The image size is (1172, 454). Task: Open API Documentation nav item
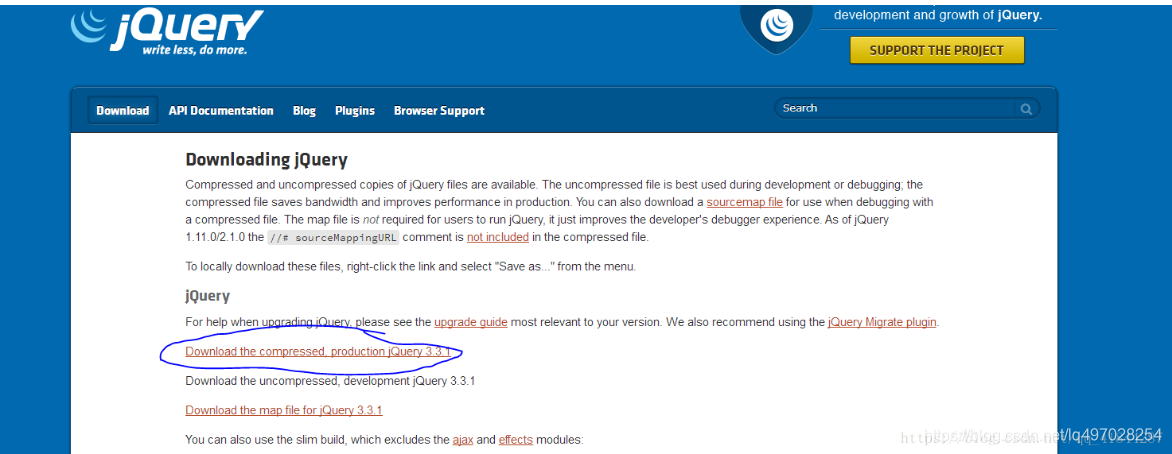pyautogui.click(x=221, y=111)
